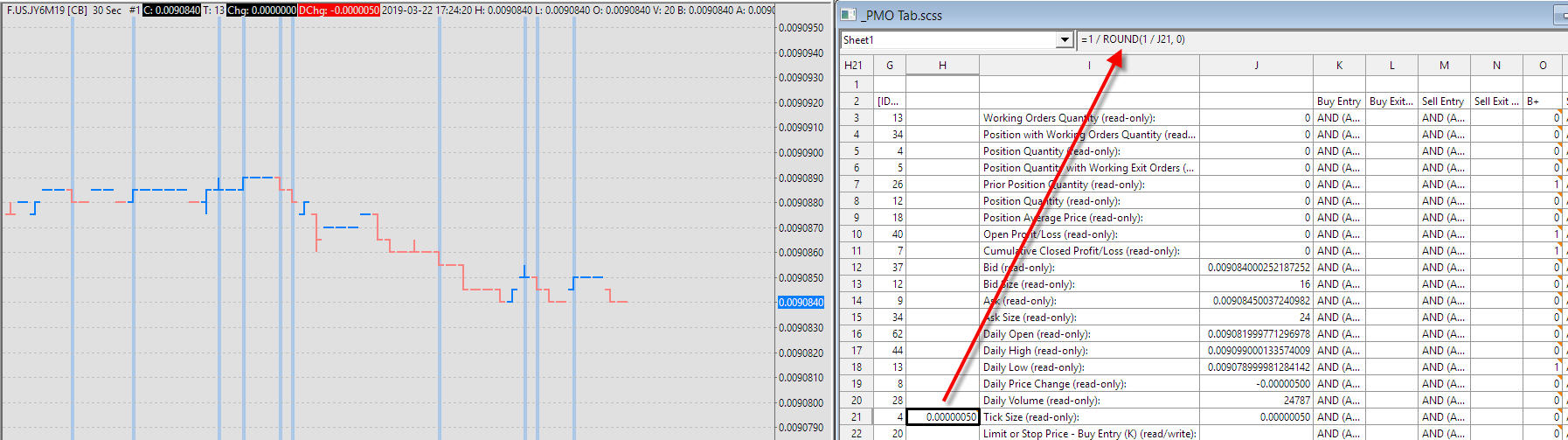The image size is (1568, 440).
Task: Click daily low value 0.009078999981284142
Action: (1256, 367)
